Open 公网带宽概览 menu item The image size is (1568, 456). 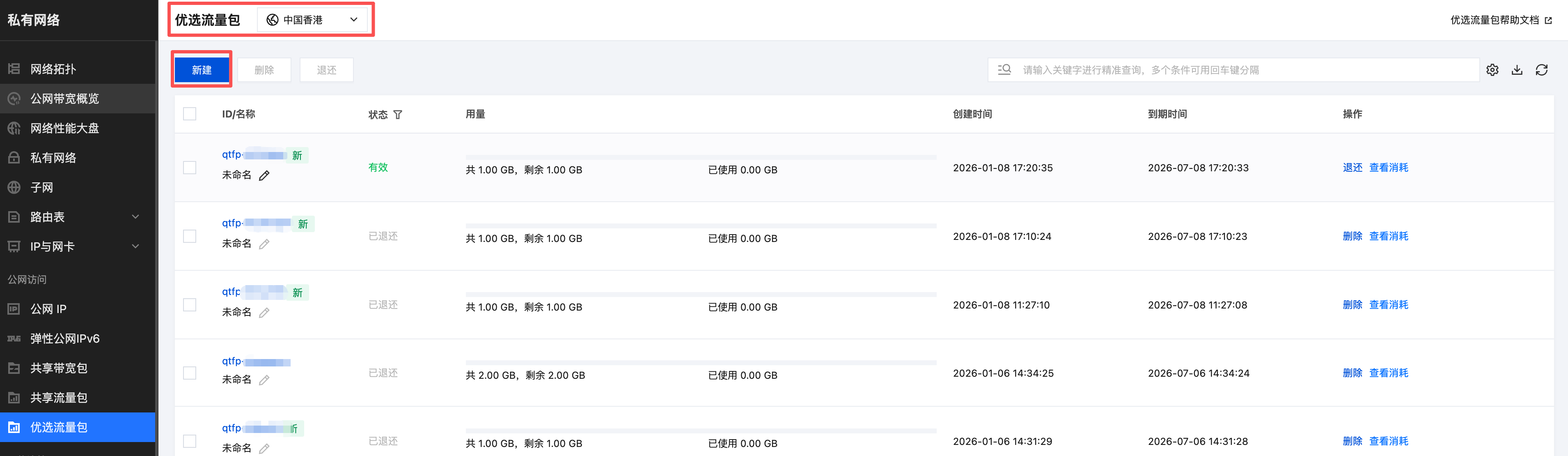point(64,99)
